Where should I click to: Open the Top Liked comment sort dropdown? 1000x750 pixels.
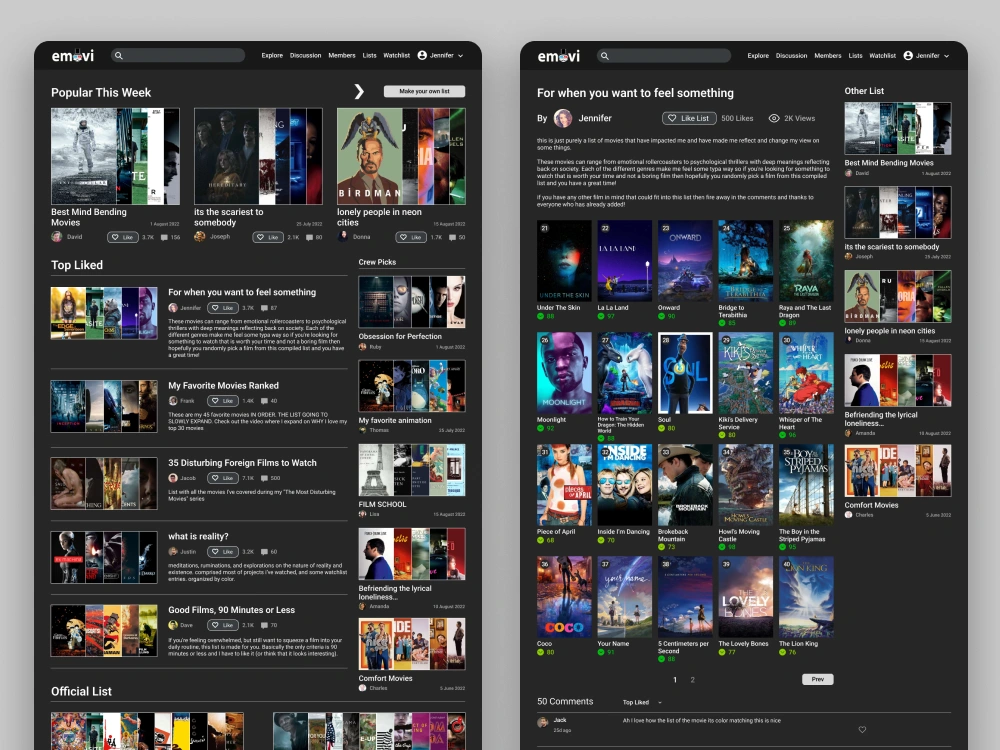click(642, 703)
